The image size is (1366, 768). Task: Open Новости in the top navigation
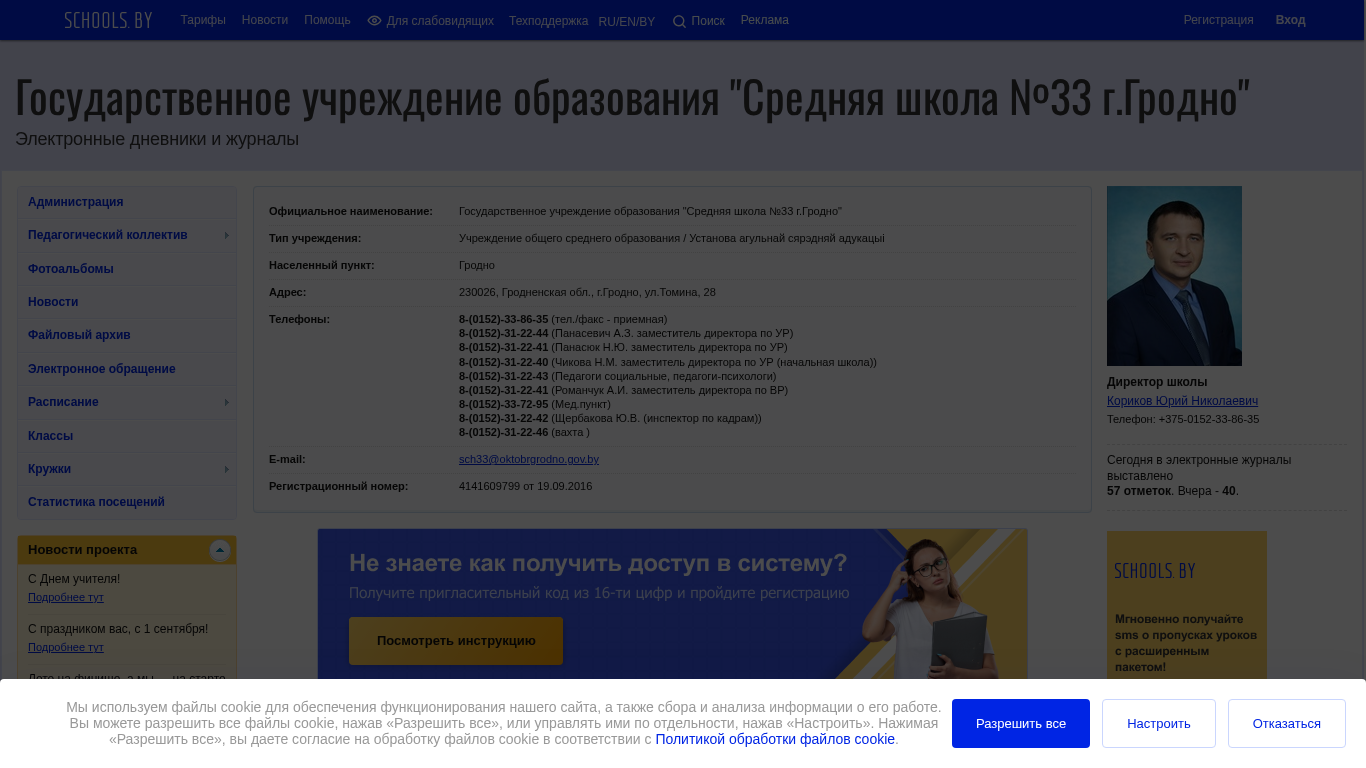pyautogui.click(x=265, y=20)
